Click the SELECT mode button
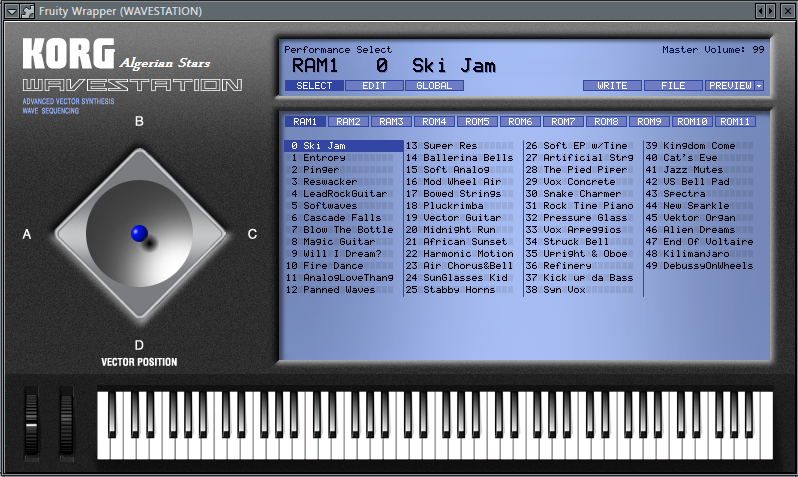Screen dimensions: 798x477 click(314, 86)
